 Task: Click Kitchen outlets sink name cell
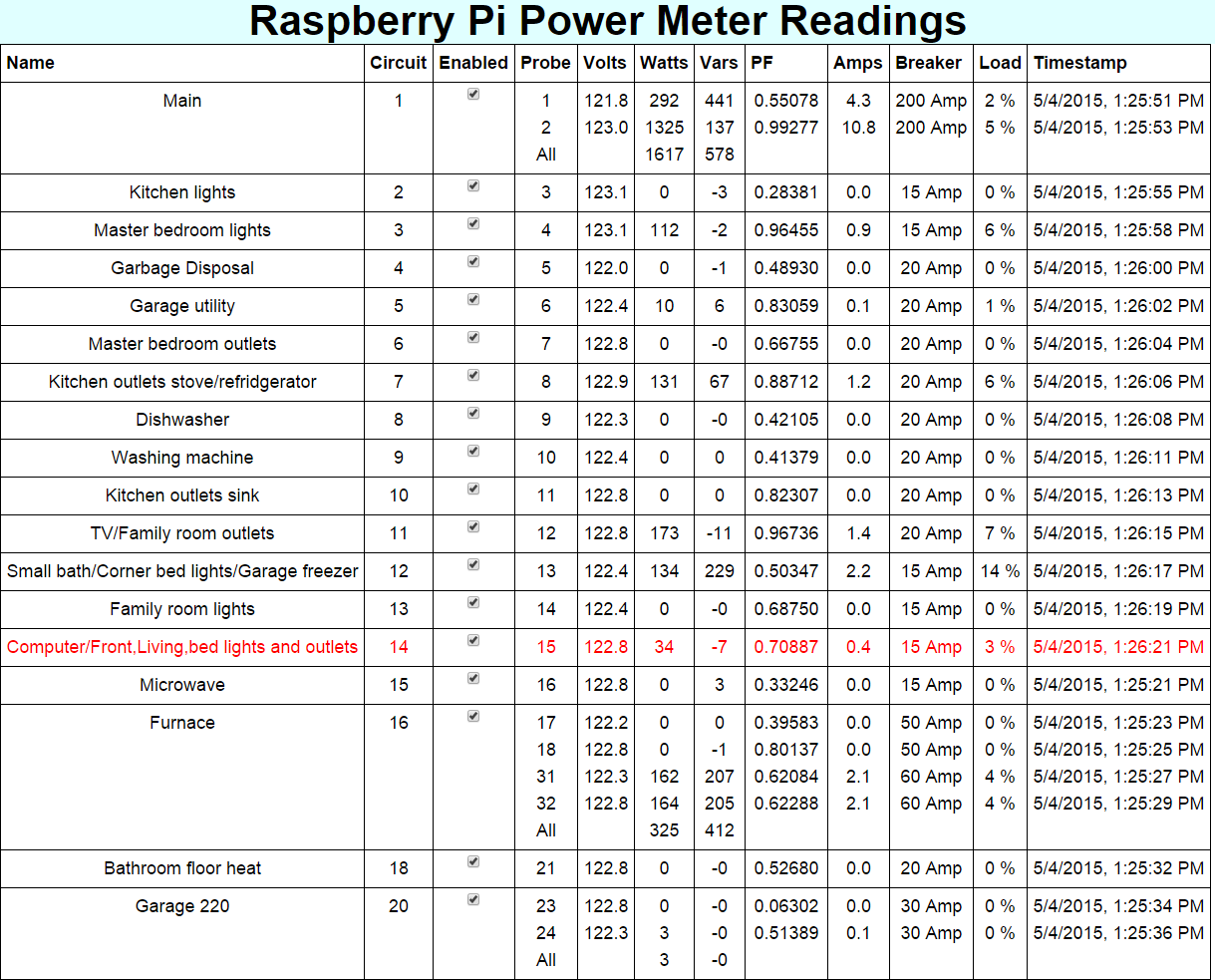pyautogui.click(x=182, y=495)
